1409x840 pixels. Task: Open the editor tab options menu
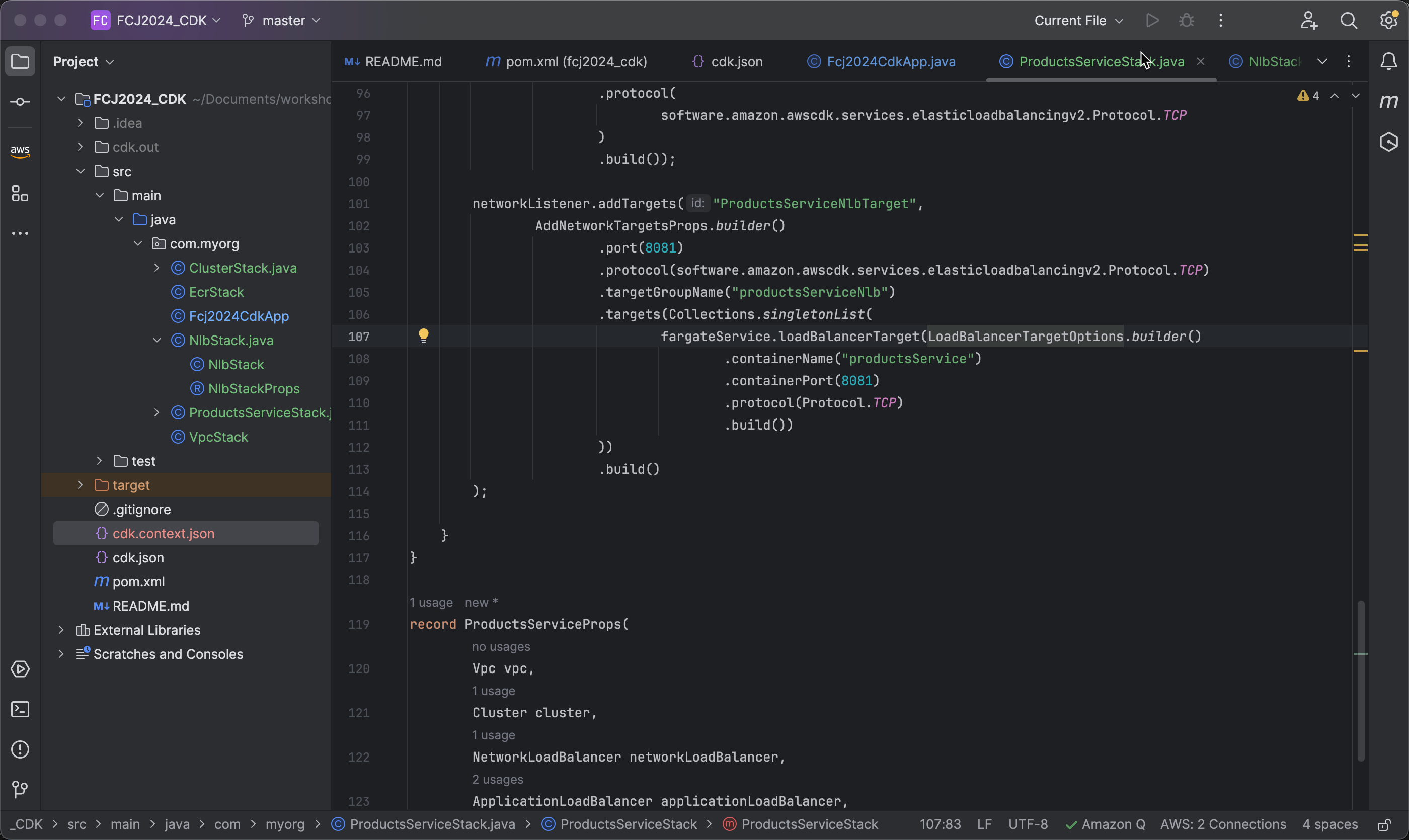(1349, 61)
